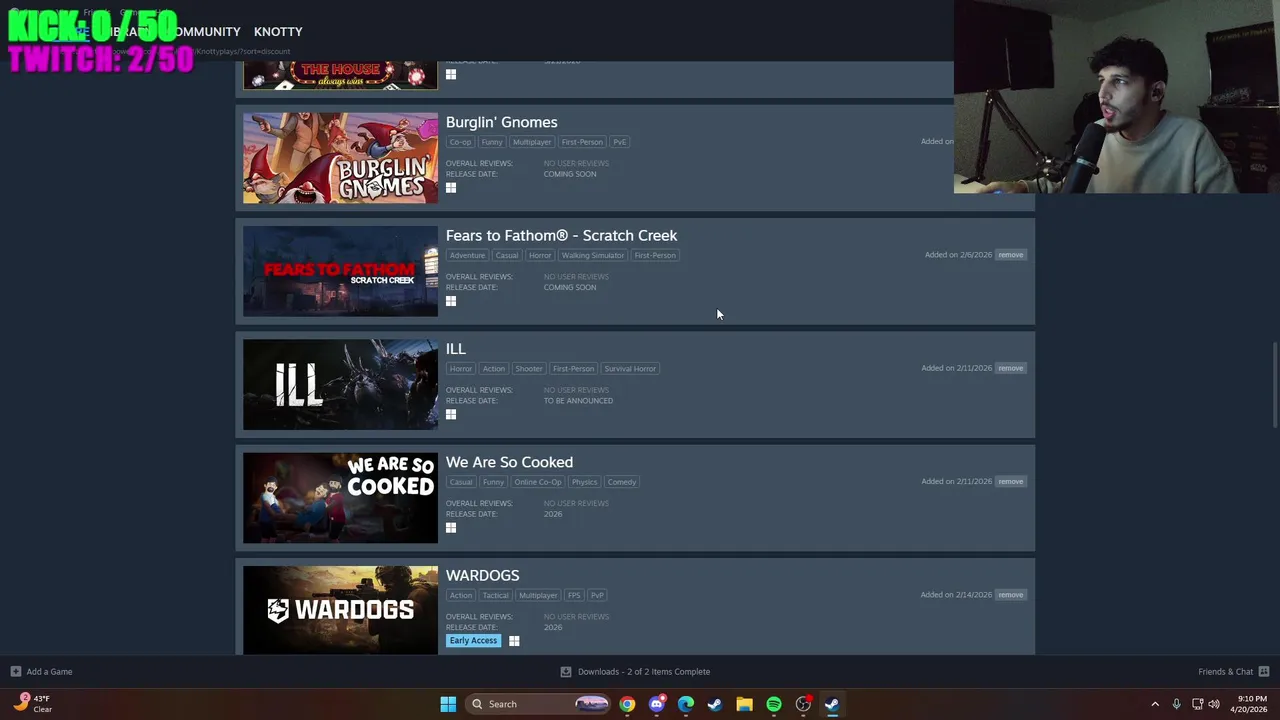Screen dimensions: 1280x720
Task: Click 'Added on 2/14/2026' text for WARDOGS
Action: [x=956, y=595]
